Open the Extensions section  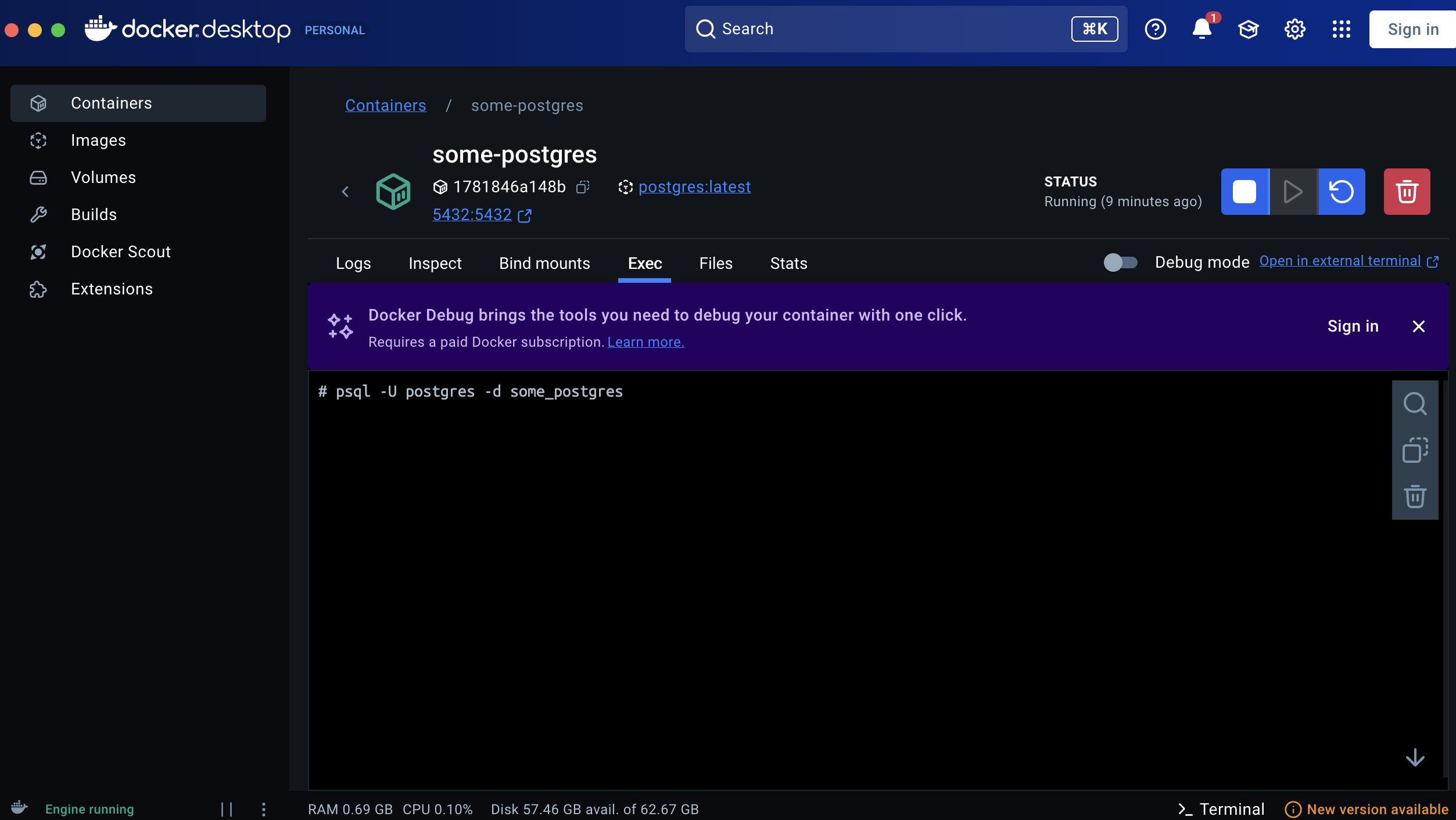pos(112,289)
